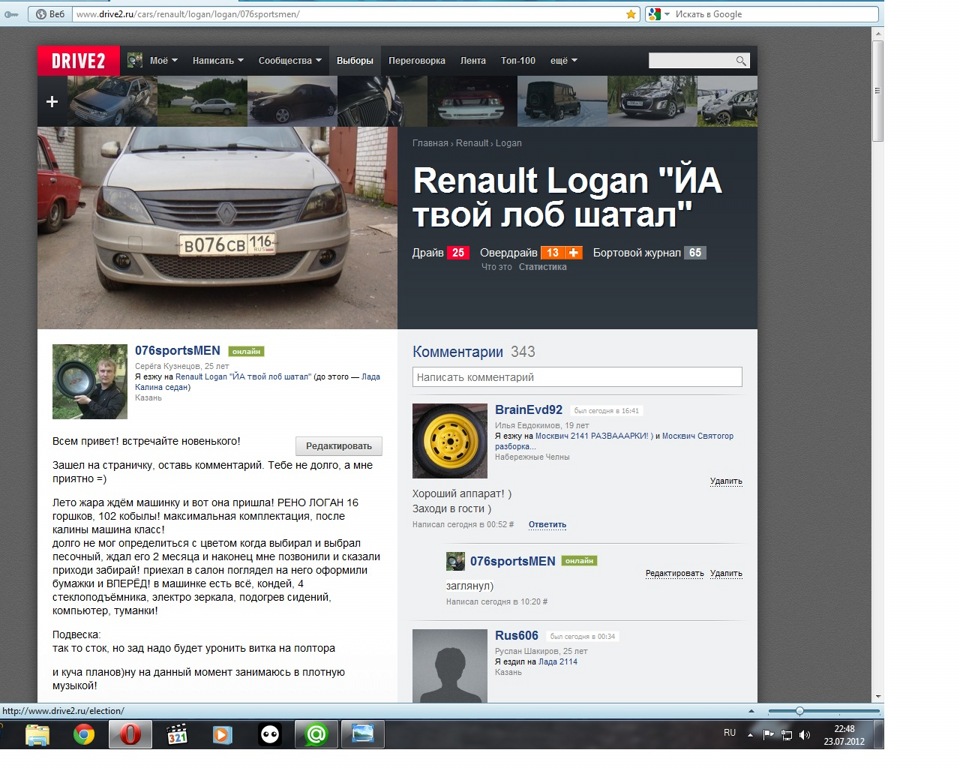Click the Бортовой журнал 65 counter
The image size is (960, 768).
649,252
